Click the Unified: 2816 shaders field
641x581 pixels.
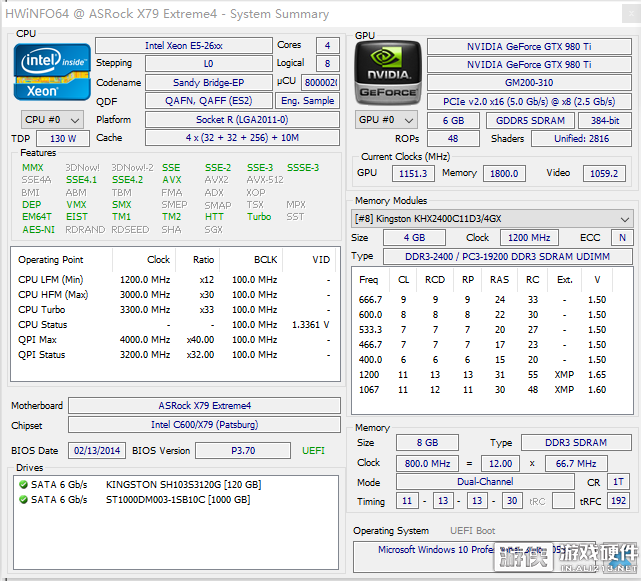(581, 139)
